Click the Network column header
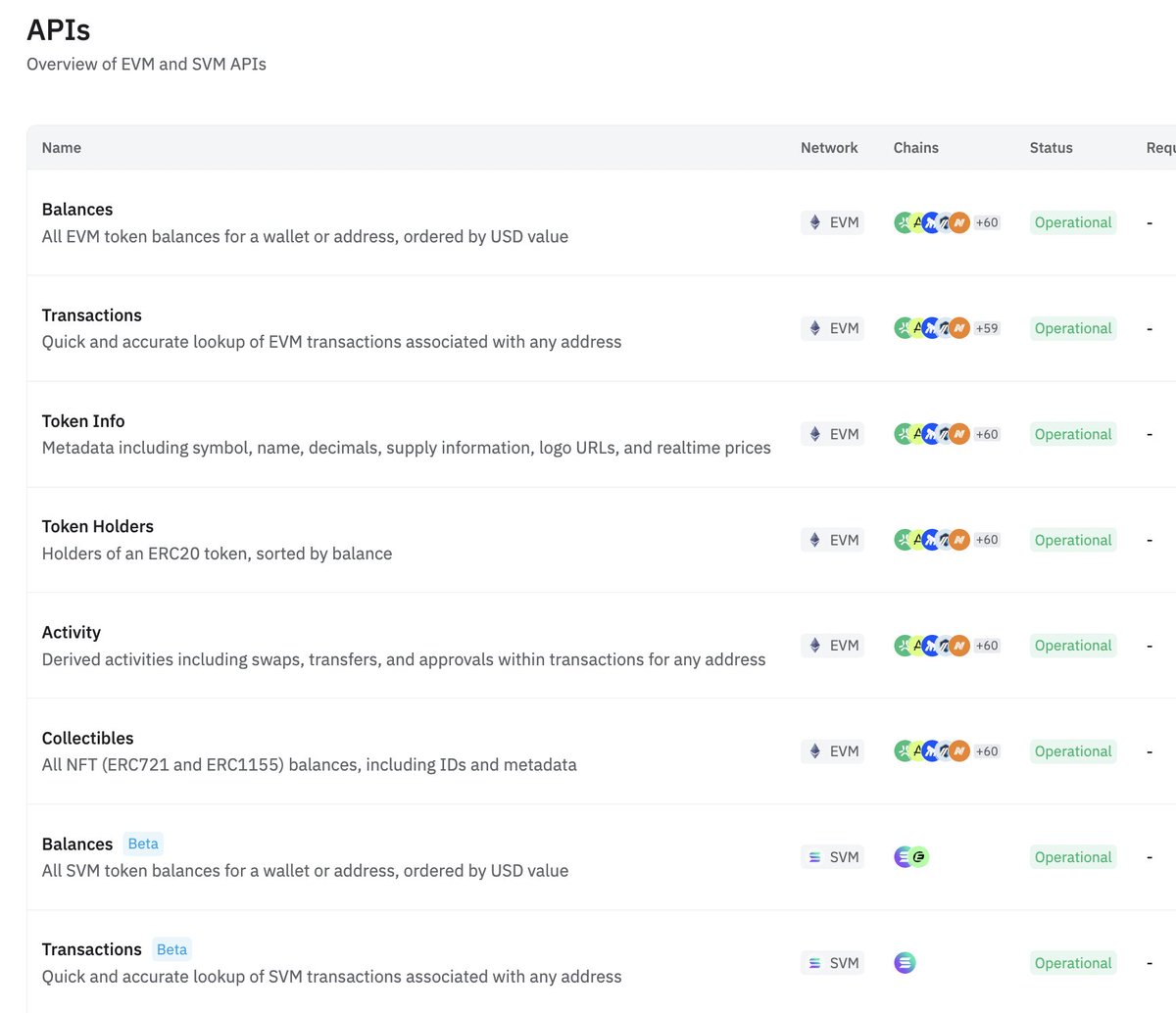Screen dimensions: 1176x1013 [829, 148]
